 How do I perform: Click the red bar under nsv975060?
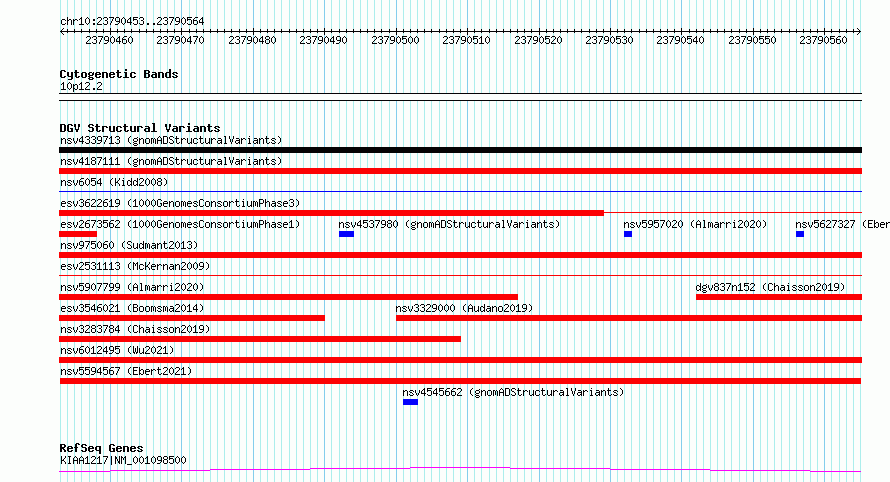[460, 255]
